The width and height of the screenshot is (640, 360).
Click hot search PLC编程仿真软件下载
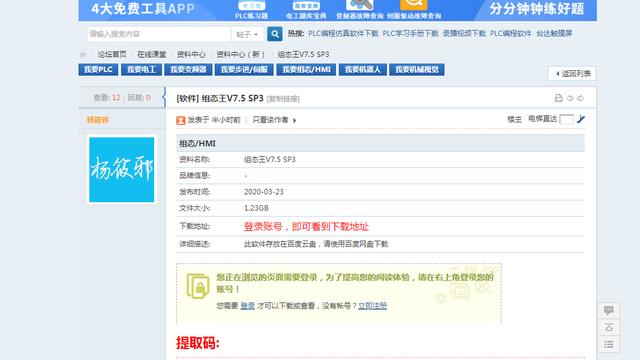pos(343,33)
